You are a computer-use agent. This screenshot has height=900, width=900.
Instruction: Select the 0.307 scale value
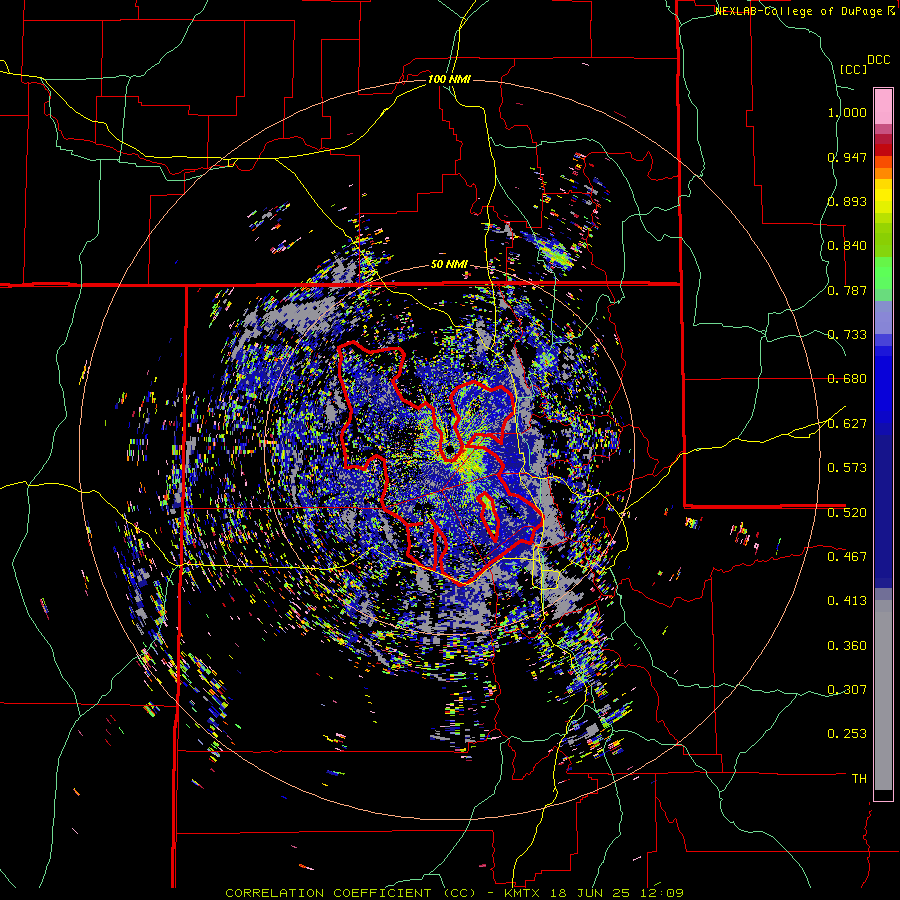pos(847,689)
